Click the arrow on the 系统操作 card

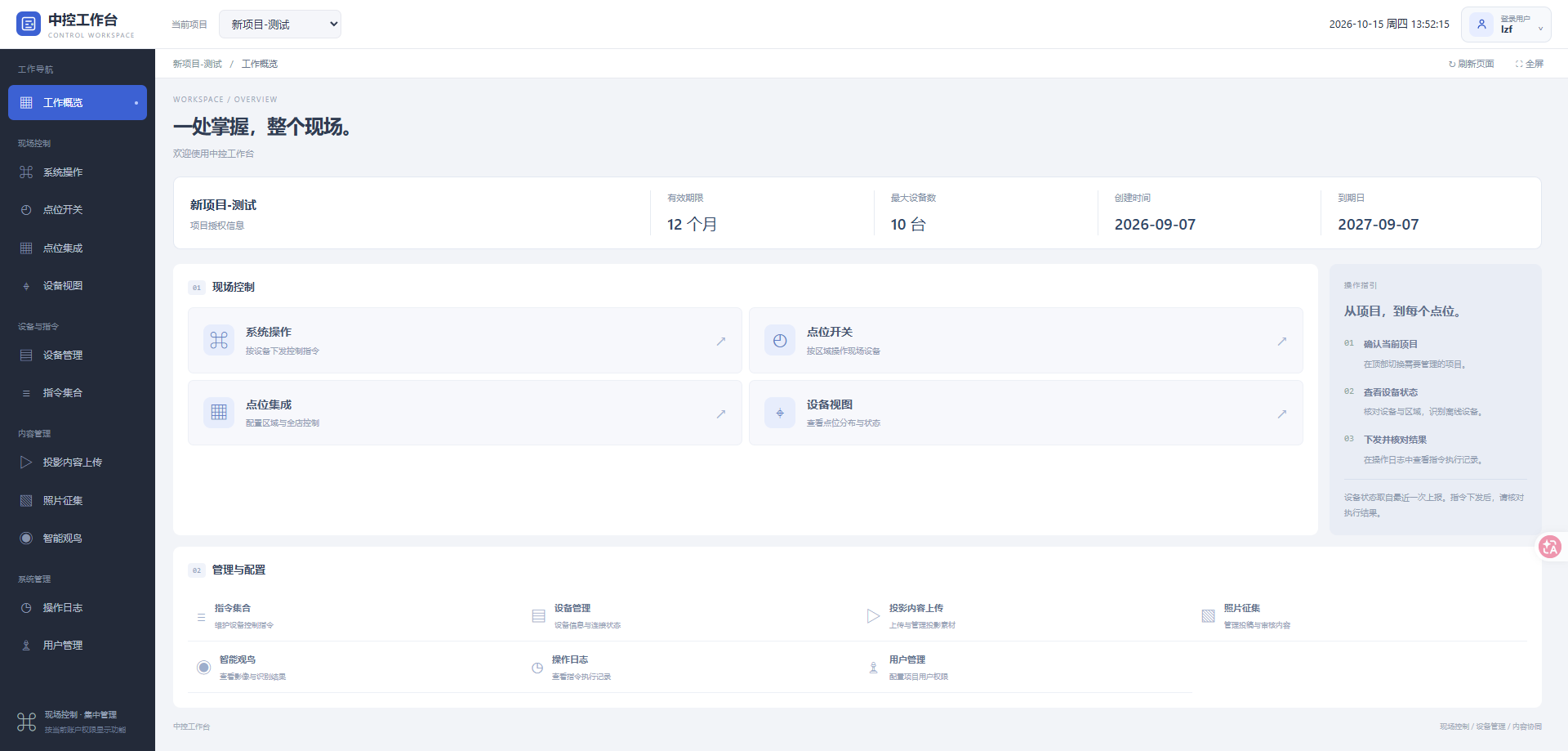point(721,342)
